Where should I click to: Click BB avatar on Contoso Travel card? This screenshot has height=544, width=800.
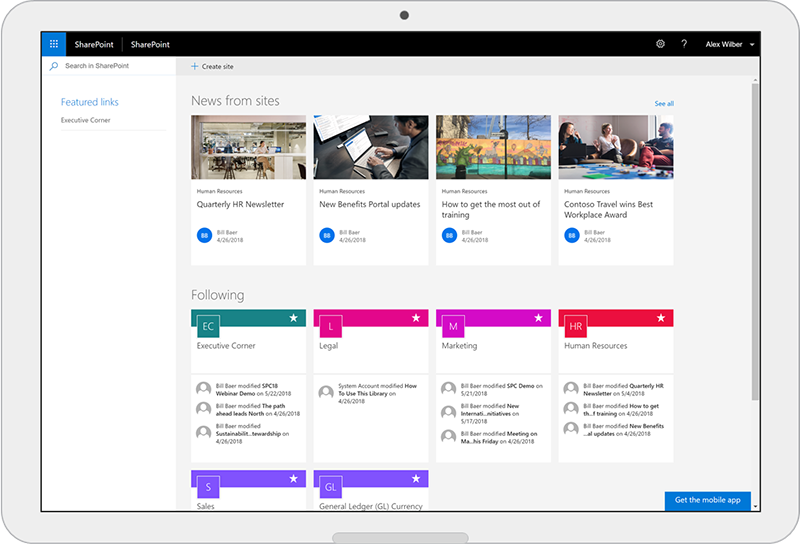pyautogui.click(x=571, y=235)
